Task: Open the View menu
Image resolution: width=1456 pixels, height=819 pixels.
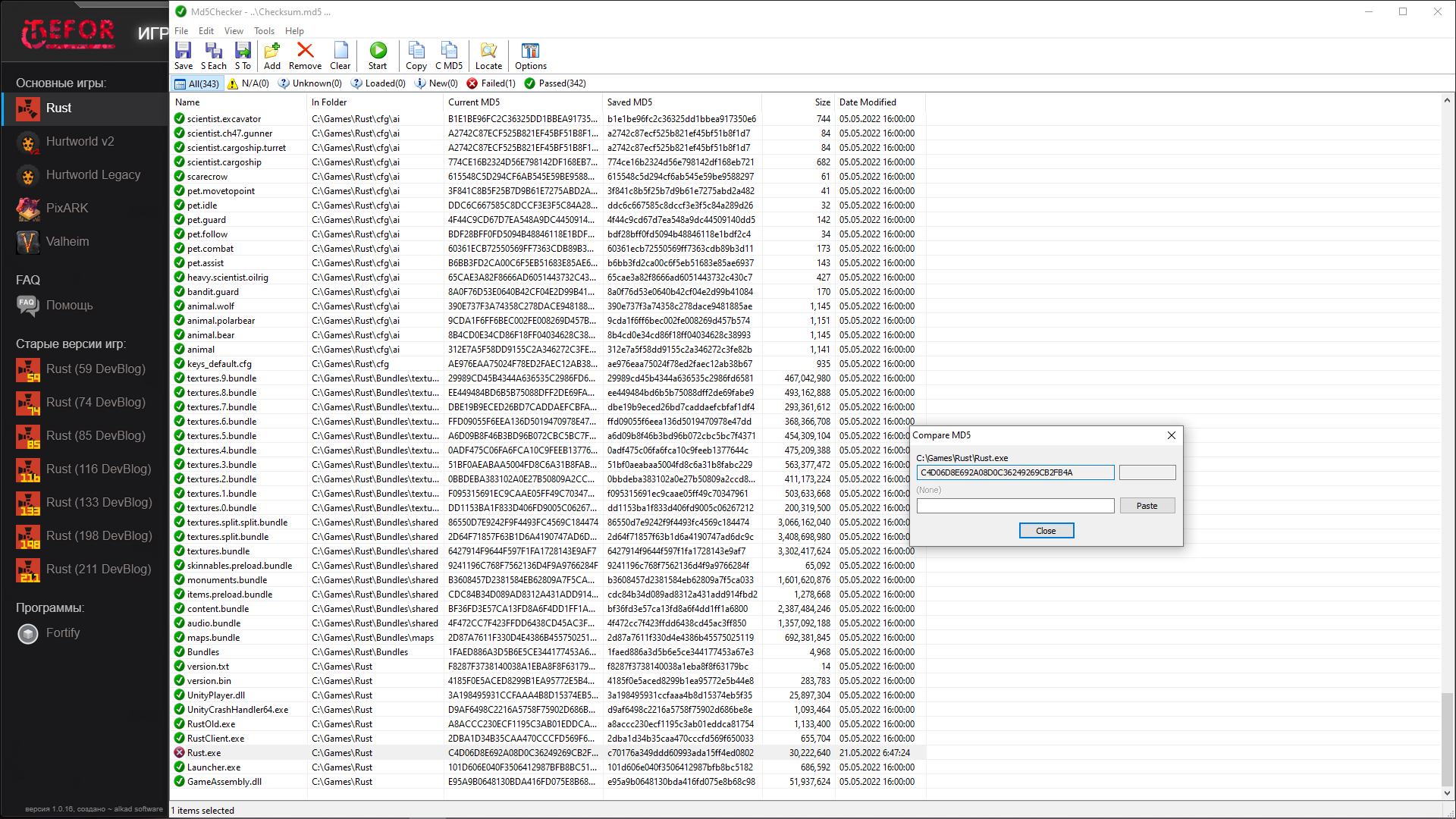Action: [234, 31]
